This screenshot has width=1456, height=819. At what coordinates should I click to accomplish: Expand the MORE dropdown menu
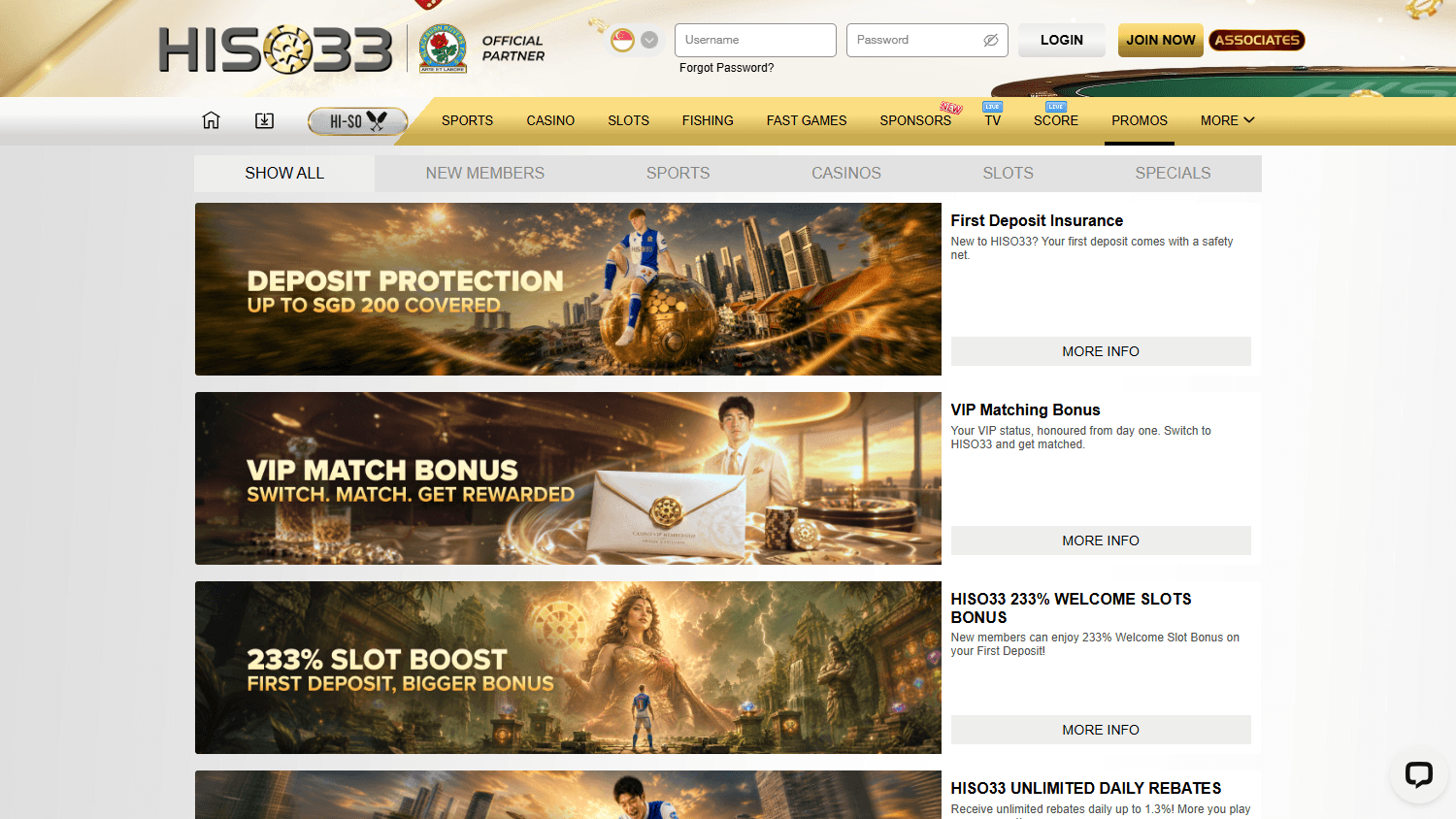coord(1227,120)
